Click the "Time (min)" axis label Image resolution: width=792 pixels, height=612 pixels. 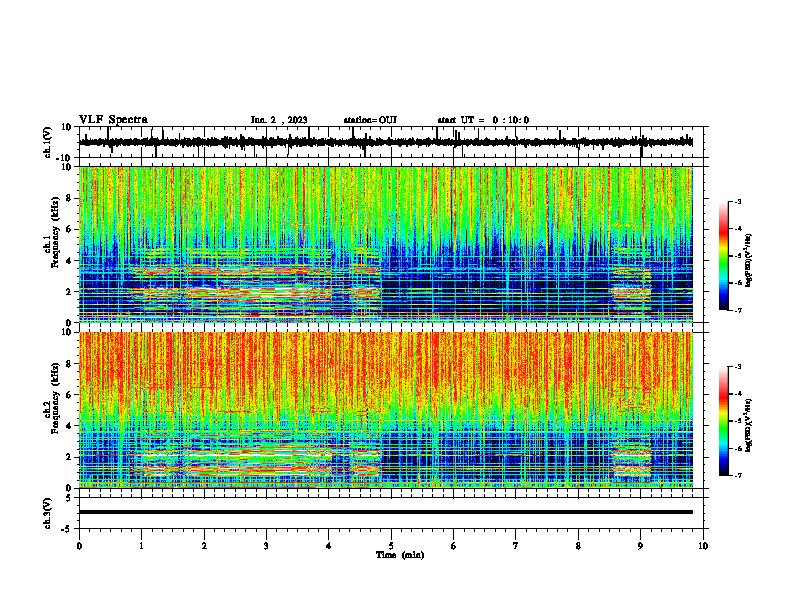click(x=400, y=555)
